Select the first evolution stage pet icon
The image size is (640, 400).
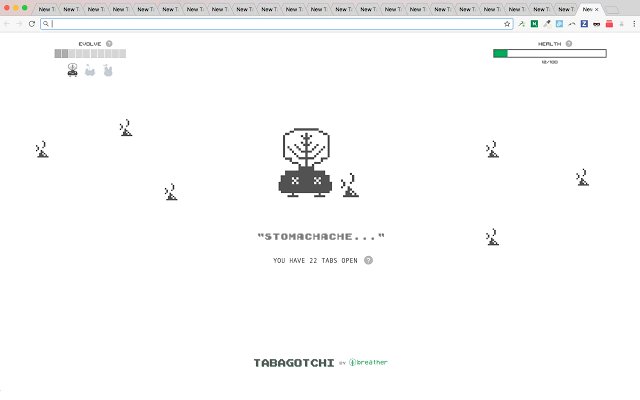pyautogui.click(x=73, y=70)
